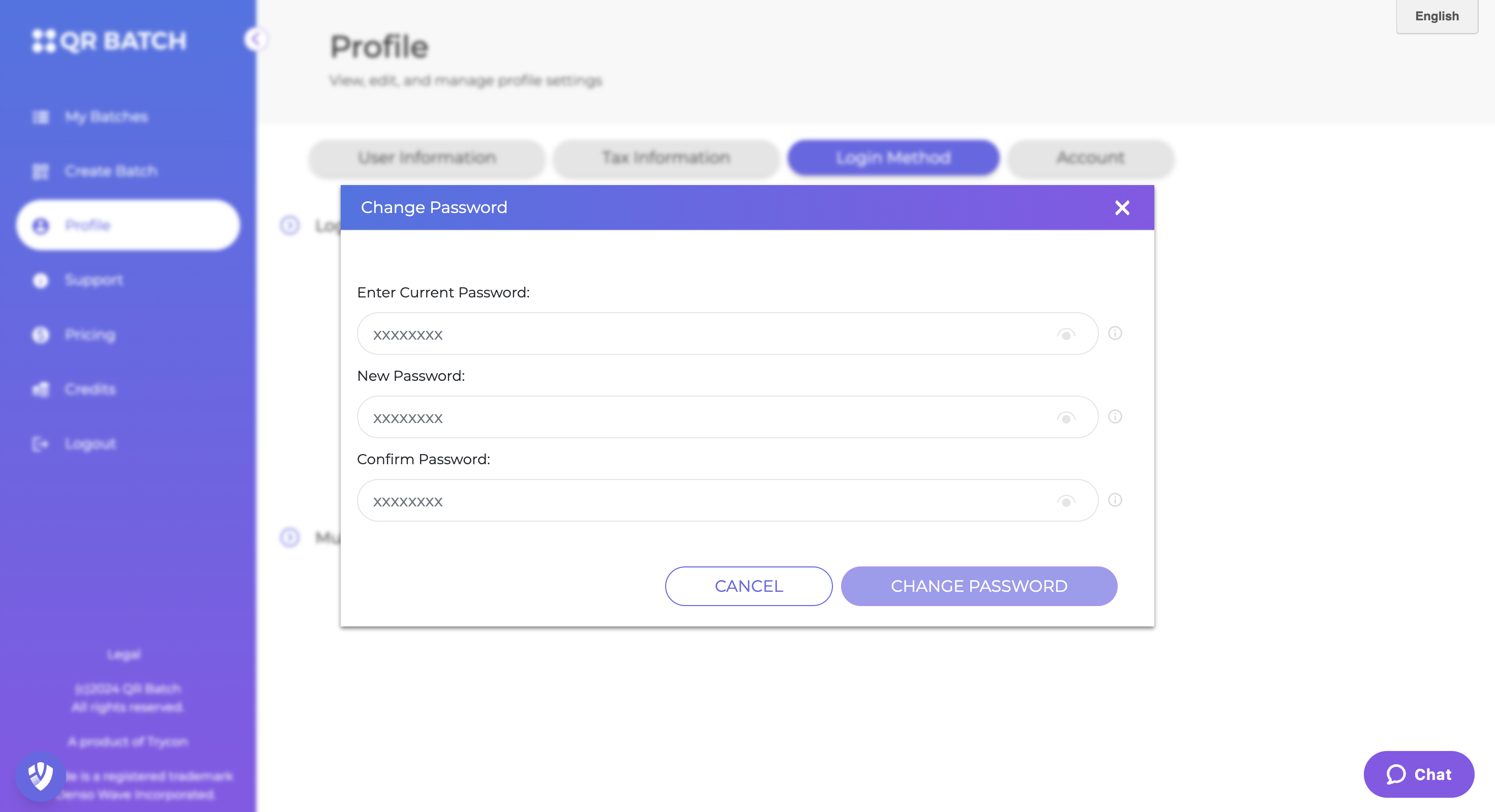Reveal Confirm Password using eye icon

(1065, 501)
